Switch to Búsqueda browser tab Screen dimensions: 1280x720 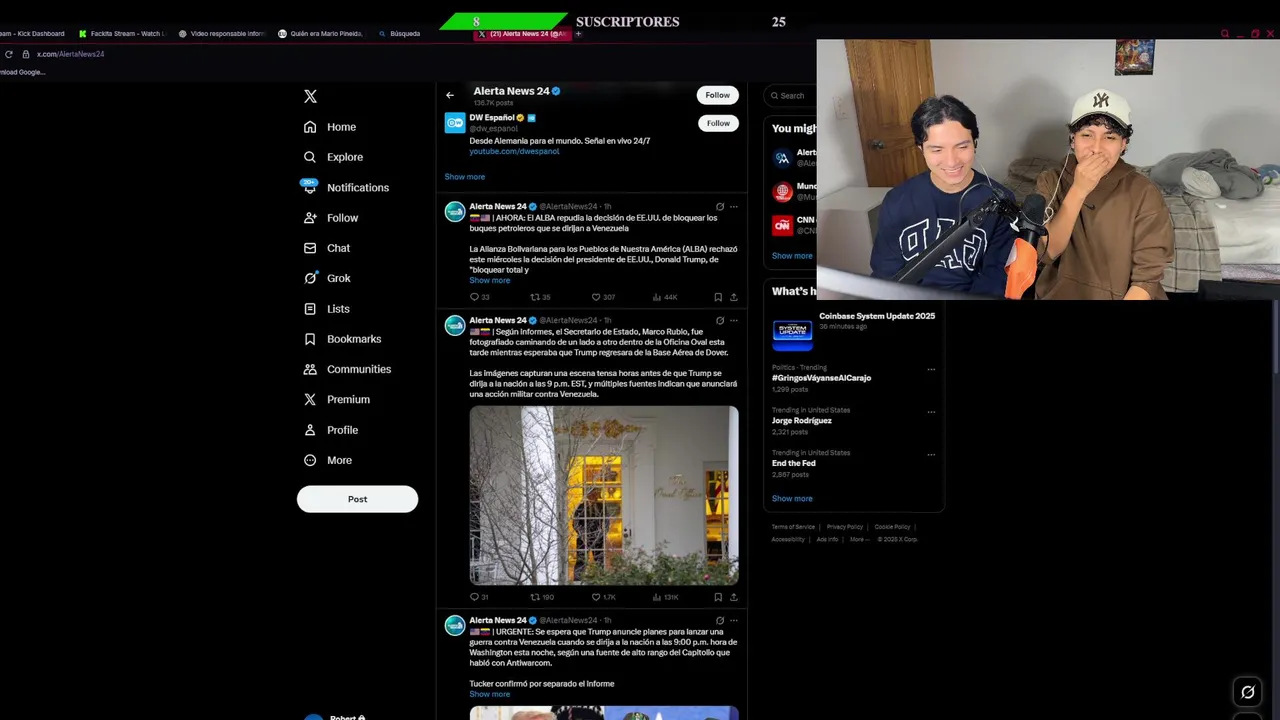(400, 33)
